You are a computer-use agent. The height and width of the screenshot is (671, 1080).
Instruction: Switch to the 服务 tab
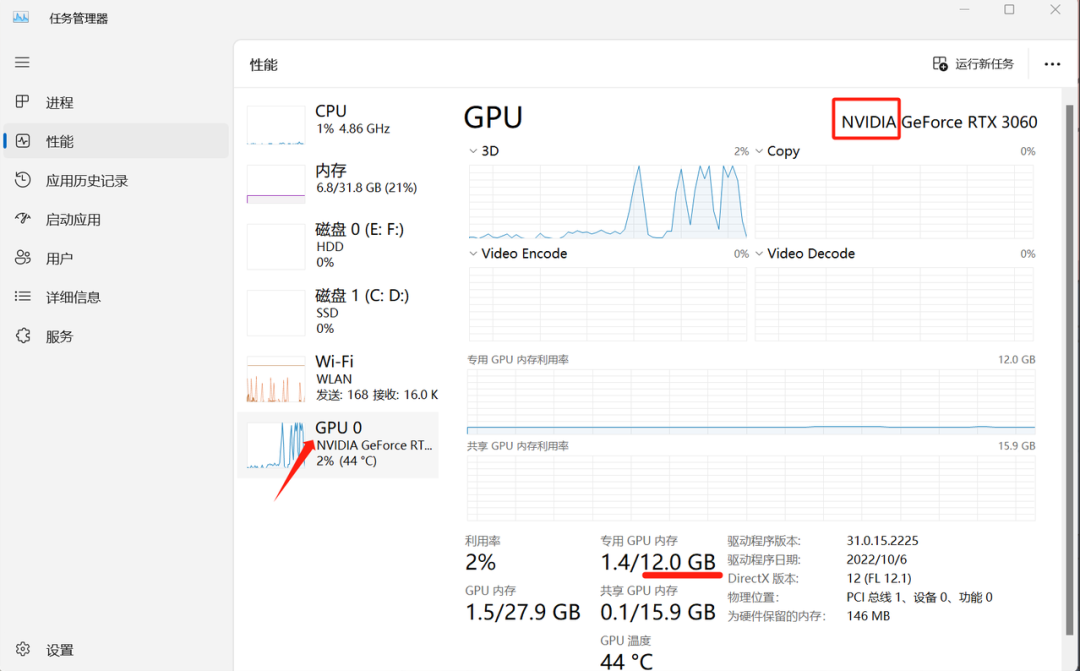click(x=116, y=336)
